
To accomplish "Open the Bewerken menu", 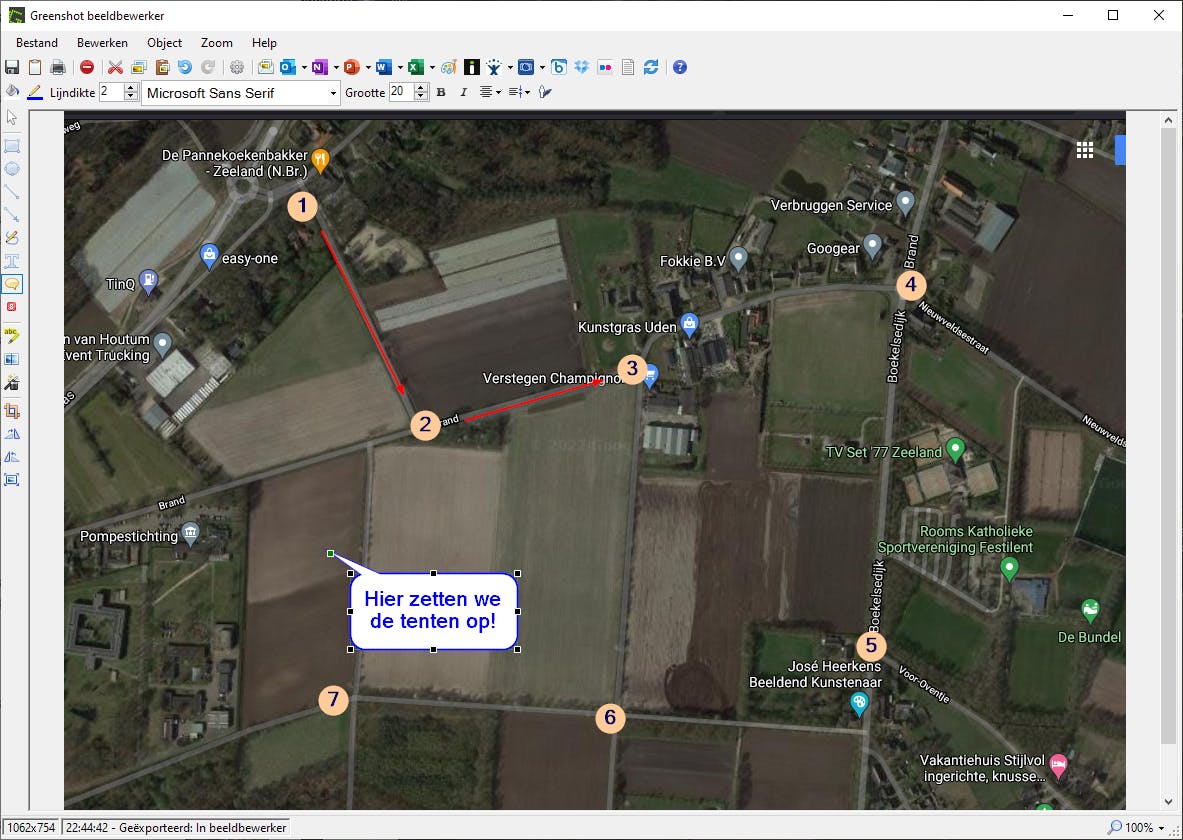I will 101,43.
